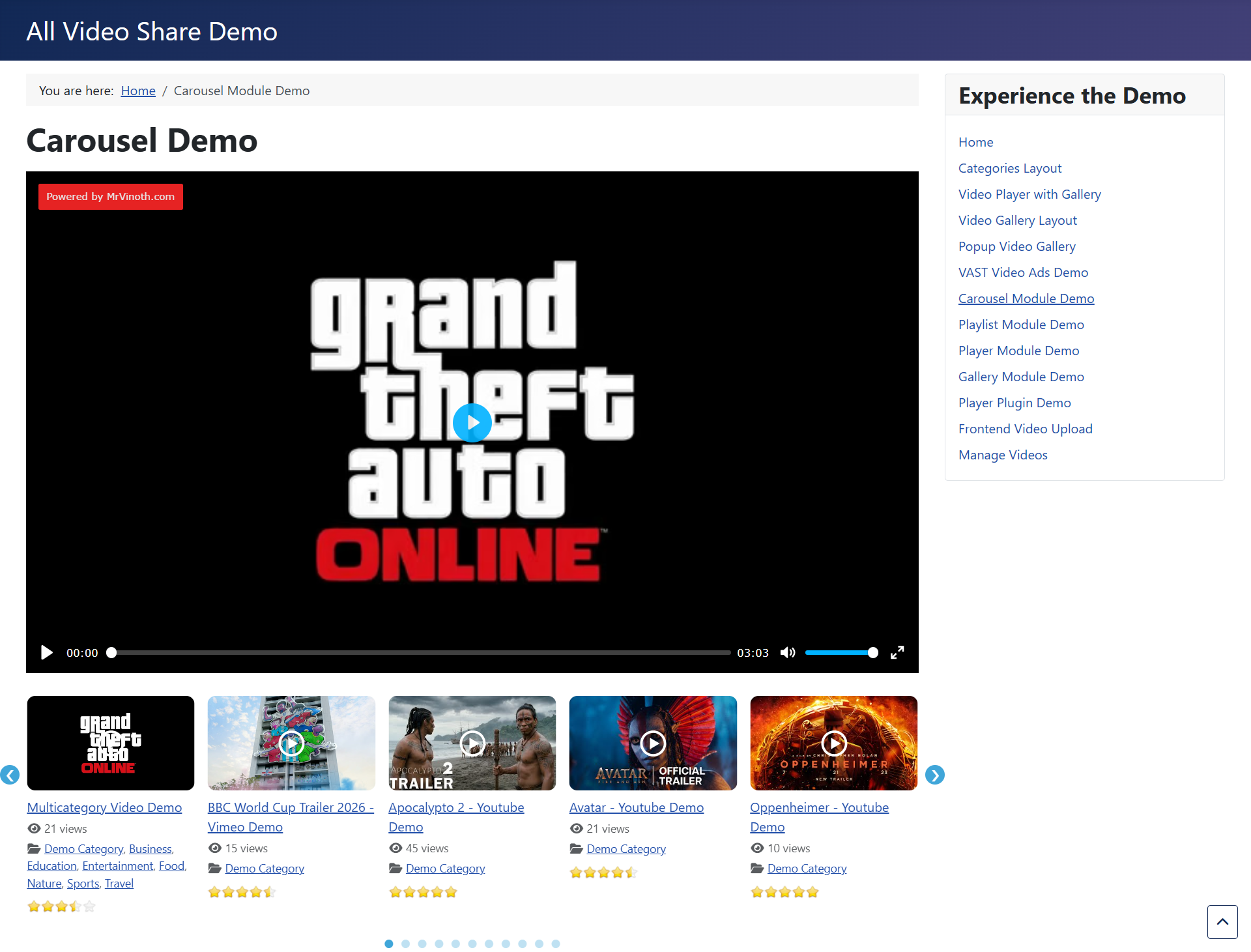
Task: Open Gallery Module Demo menu item
Action: [1021, 377]
